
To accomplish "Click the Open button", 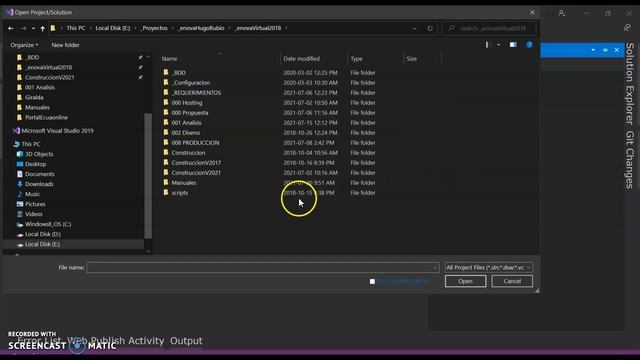I will (465, 281).
